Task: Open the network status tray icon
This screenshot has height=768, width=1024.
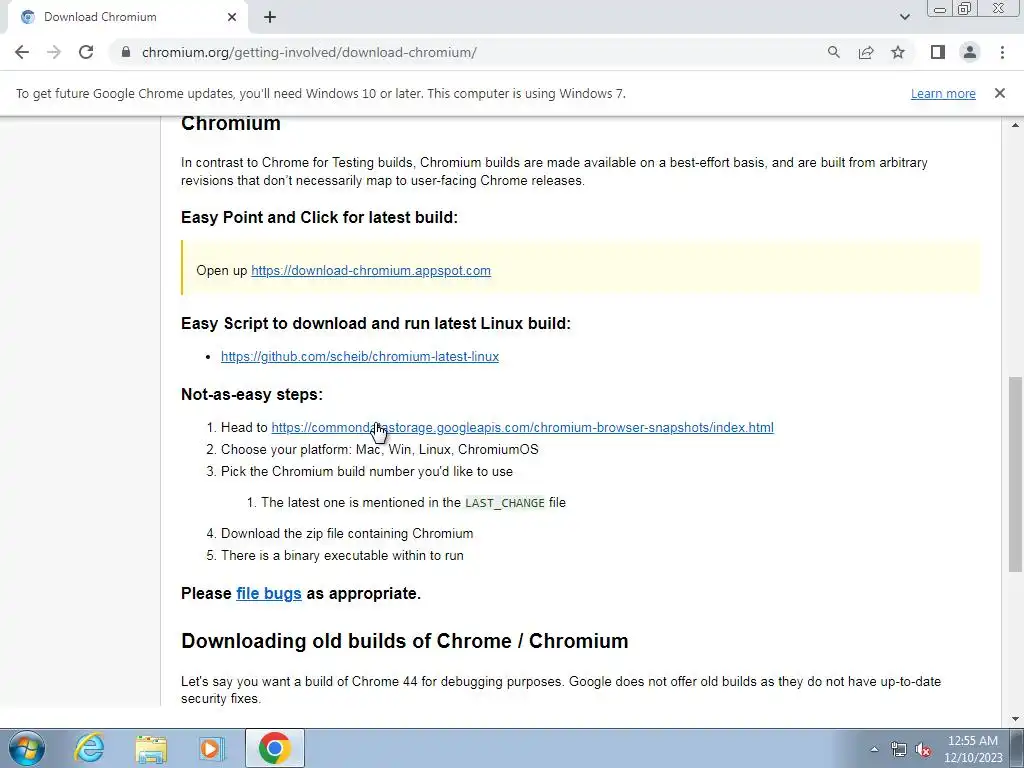Action: (899, 749)
